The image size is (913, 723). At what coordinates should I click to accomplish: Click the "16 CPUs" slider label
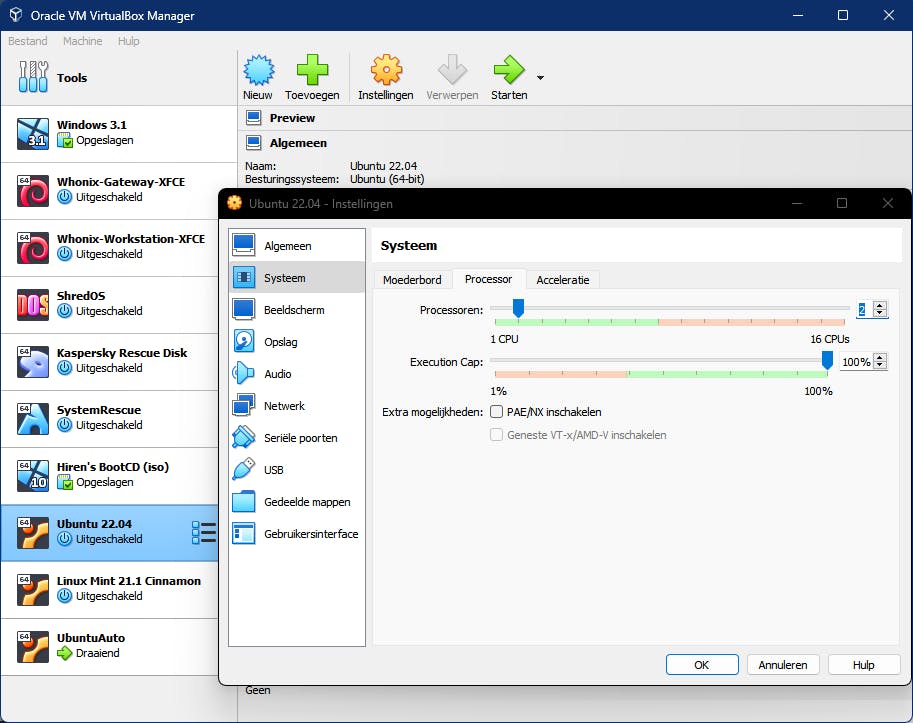(x=830, y=339)
